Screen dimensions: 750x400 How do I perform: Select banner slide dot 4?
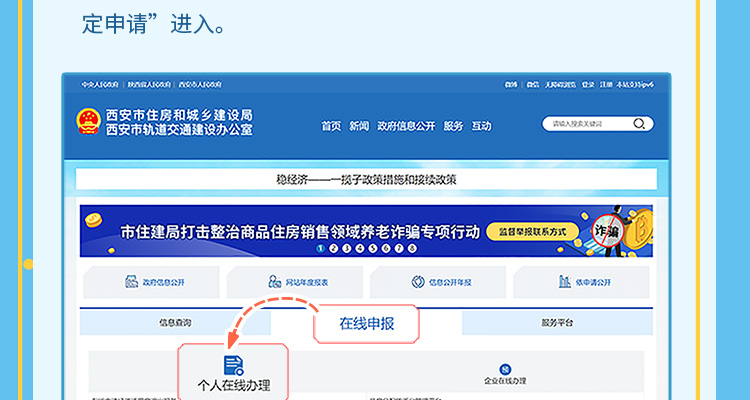[x=360, y=249]
